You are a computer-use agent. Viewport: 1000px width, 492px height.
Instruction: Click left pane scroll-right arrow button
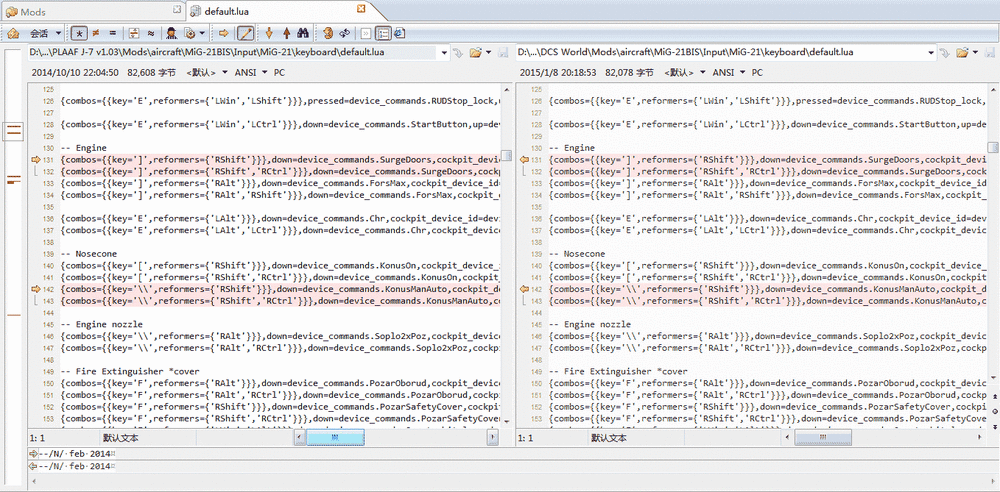pos(492,438)
